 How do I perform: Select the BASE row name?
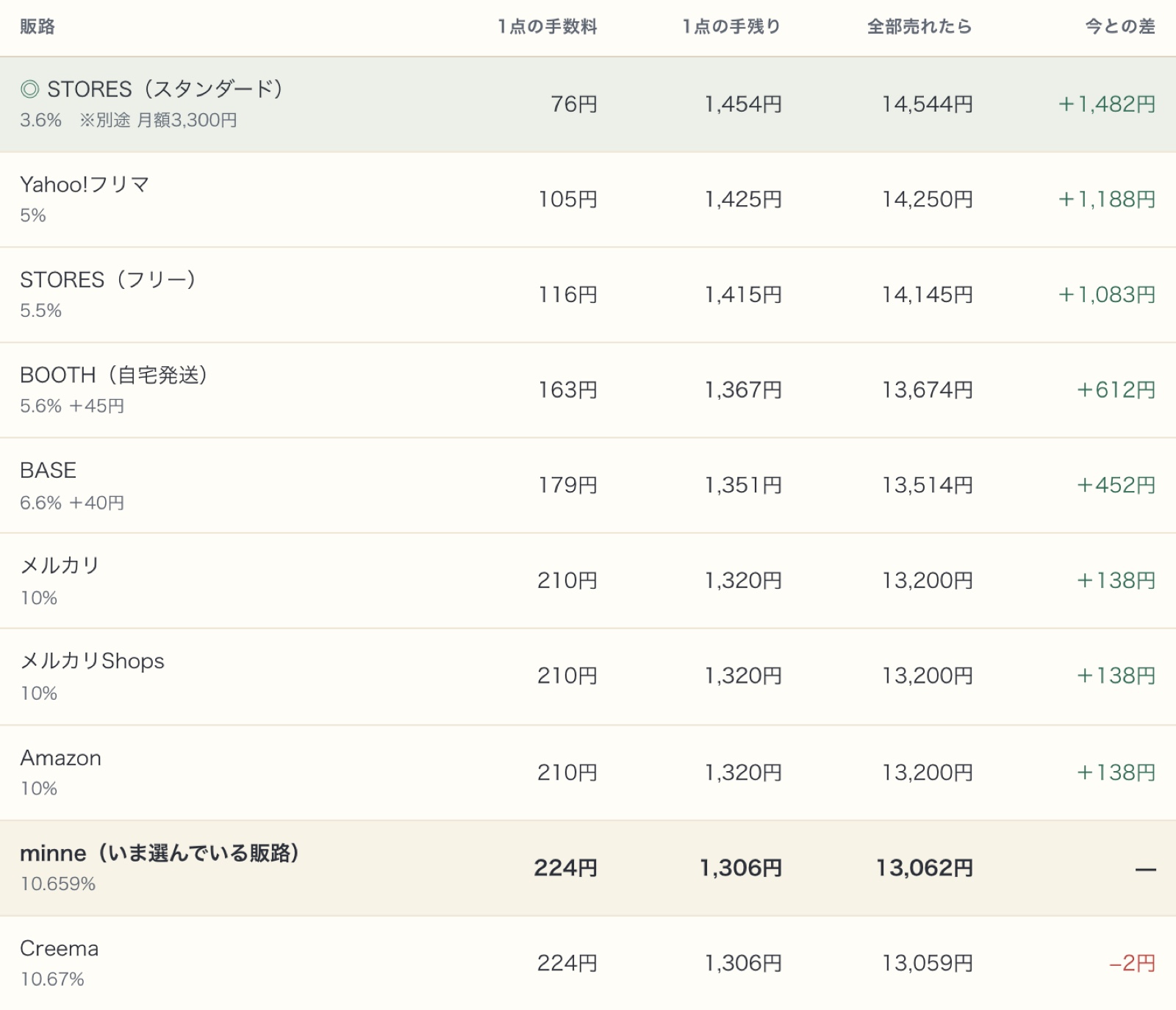click(49, 470)
